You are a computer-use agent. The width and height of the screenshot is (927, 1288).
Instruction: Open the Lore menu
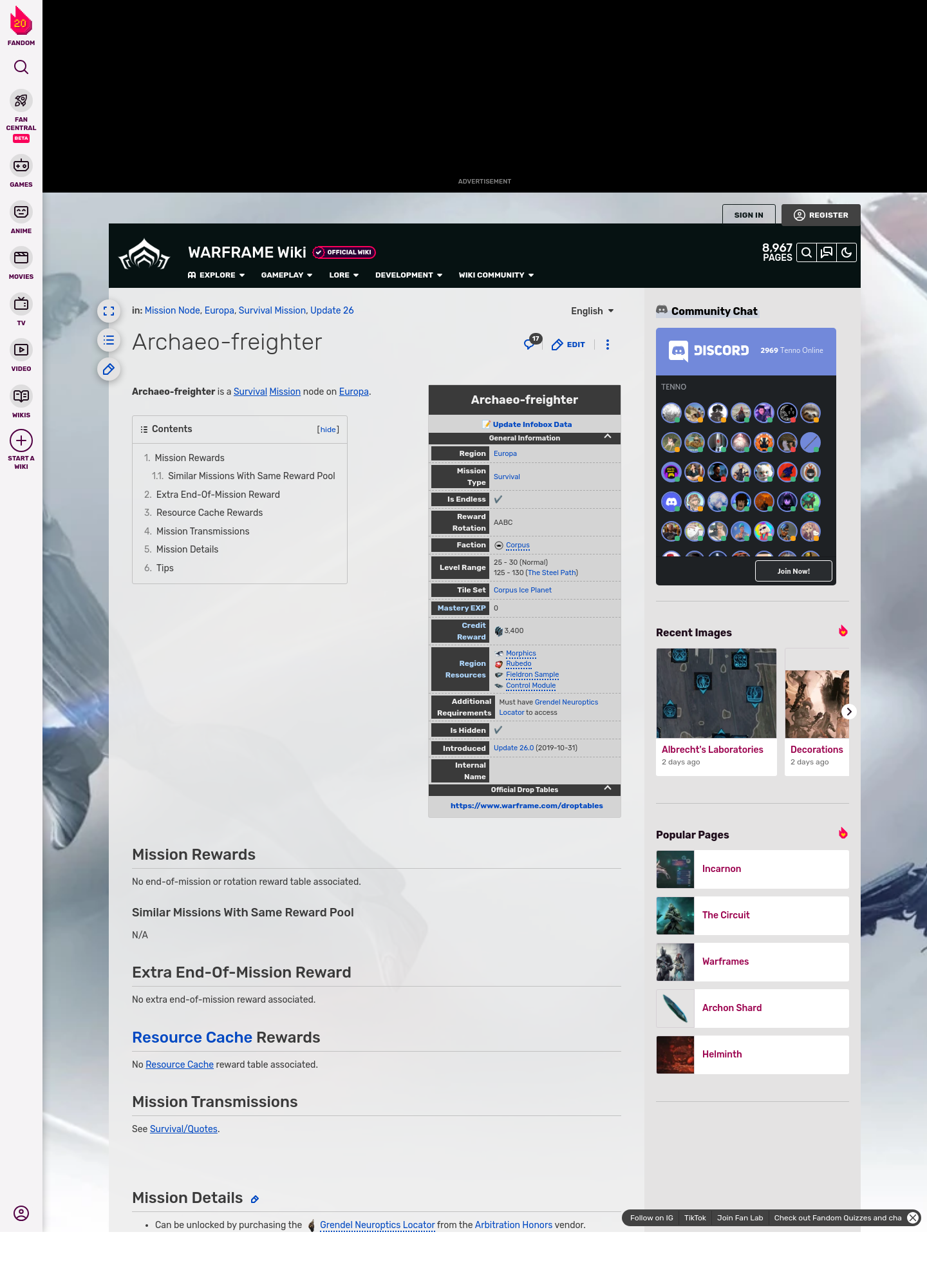coord(344,275)
